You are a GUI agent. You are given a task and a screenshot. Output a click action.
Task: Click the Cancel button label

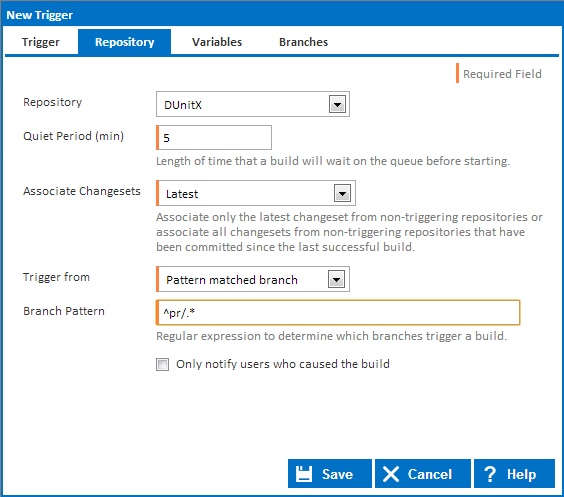click(x=430, y=474)
